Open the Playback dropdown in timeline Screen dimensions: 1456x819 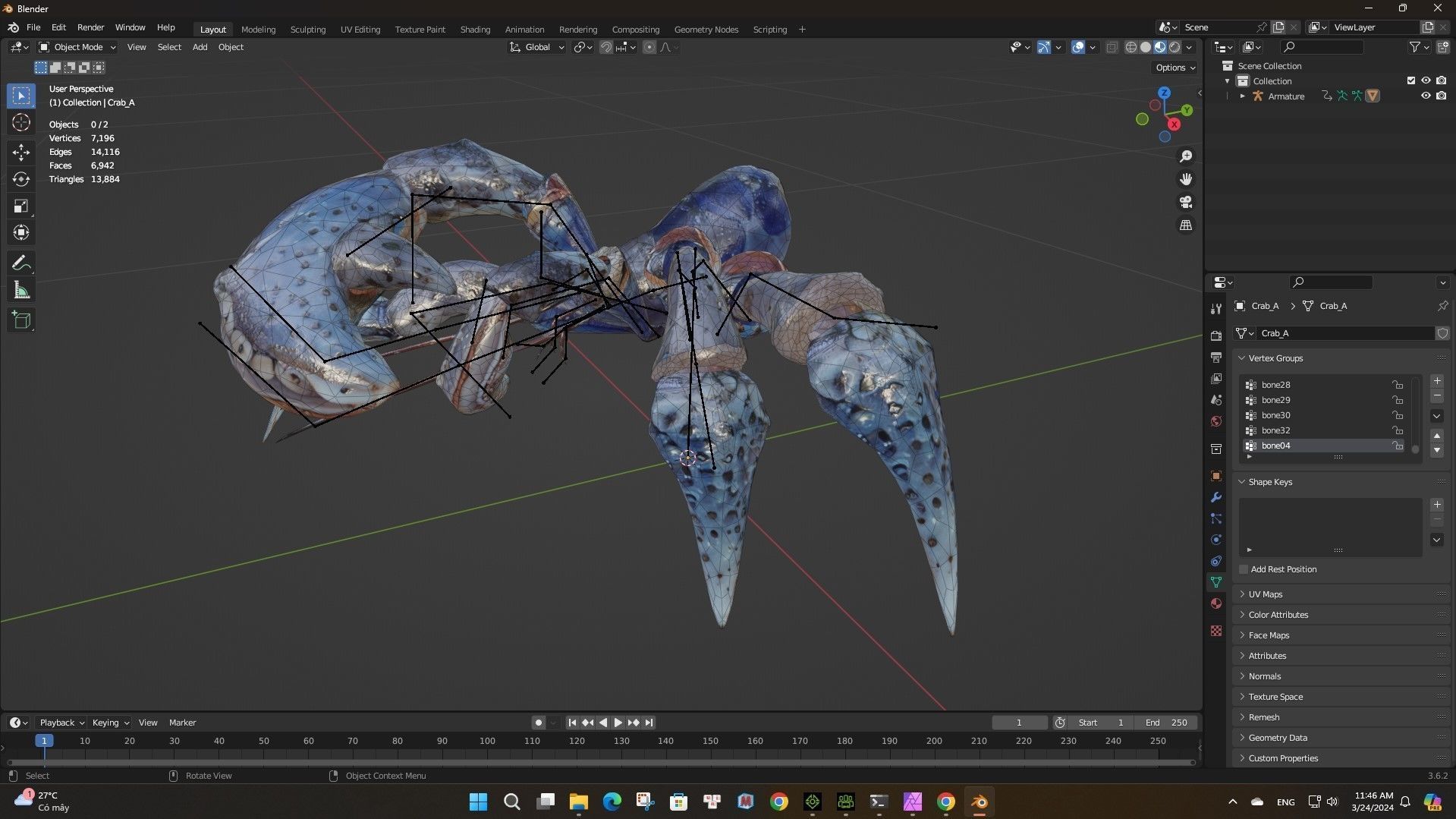coord(61,723)
